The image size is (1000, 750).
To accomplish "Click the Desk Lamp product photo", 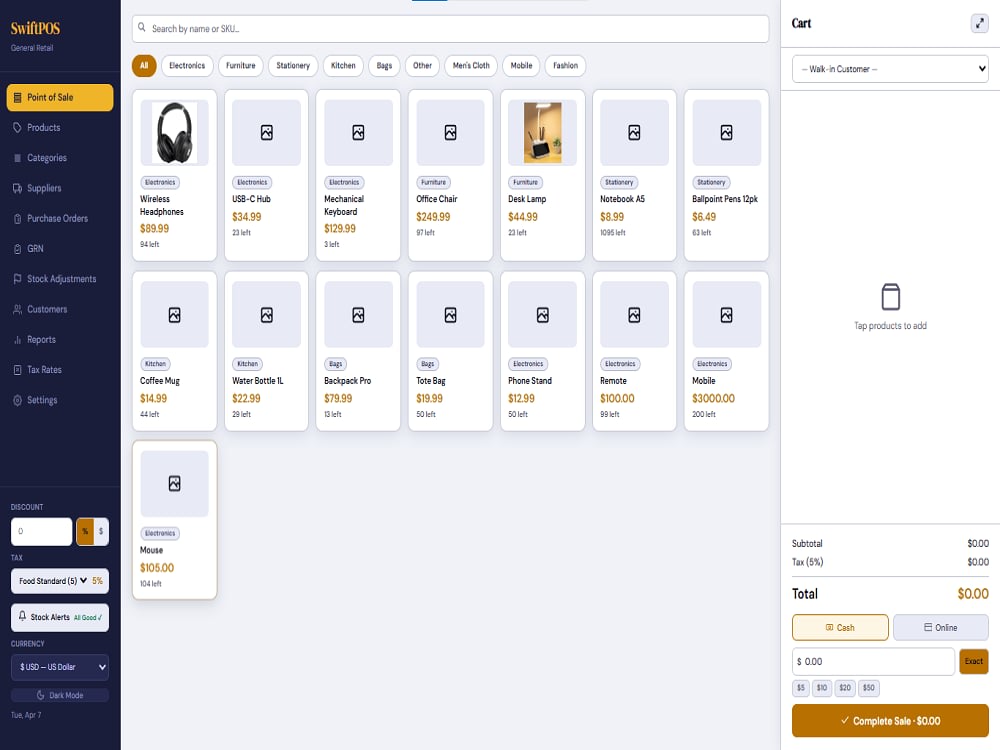I will tap(542, 133).
